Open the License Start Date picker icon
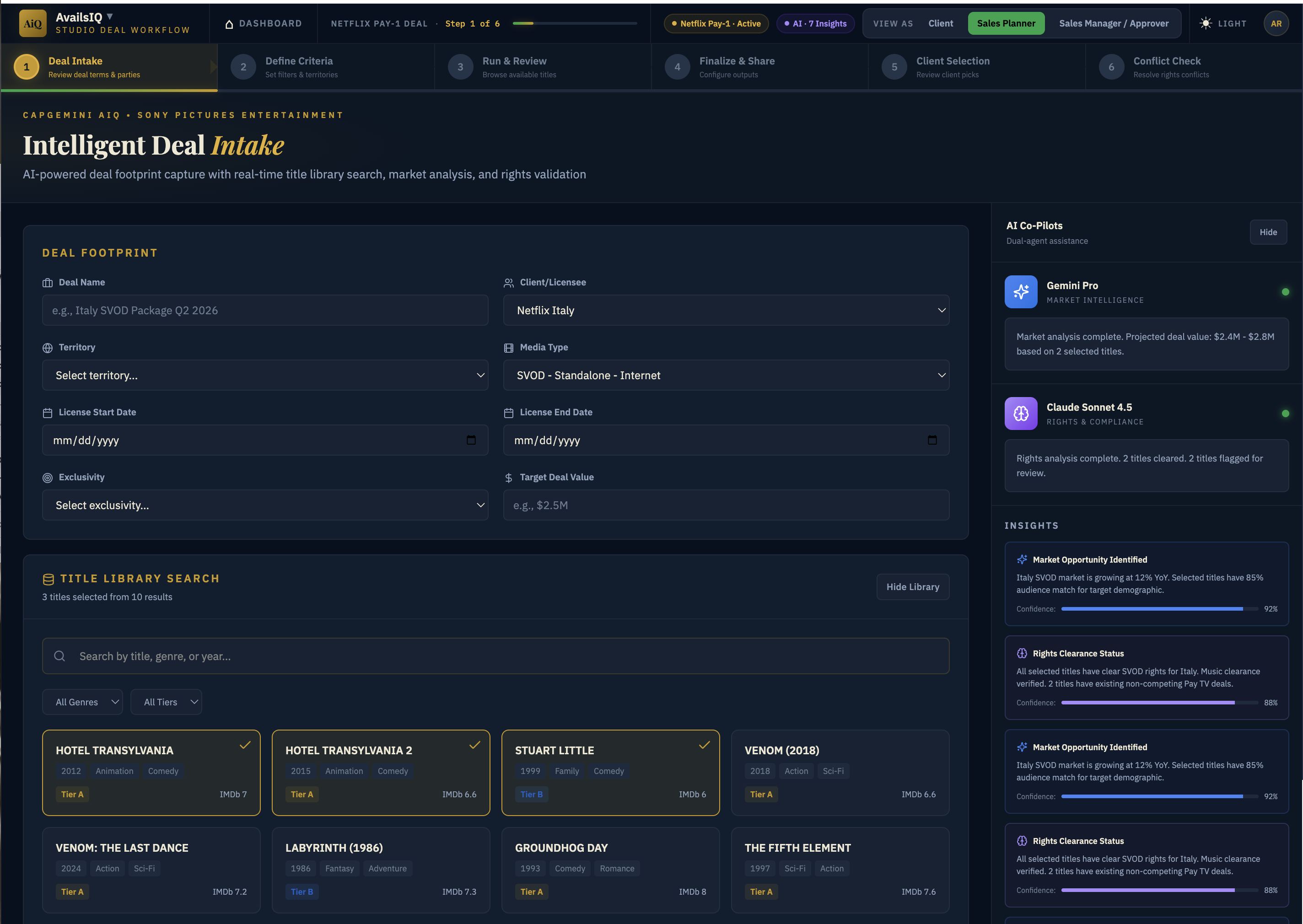This screenshot has width=1303, height=924. tap(471, 440)
